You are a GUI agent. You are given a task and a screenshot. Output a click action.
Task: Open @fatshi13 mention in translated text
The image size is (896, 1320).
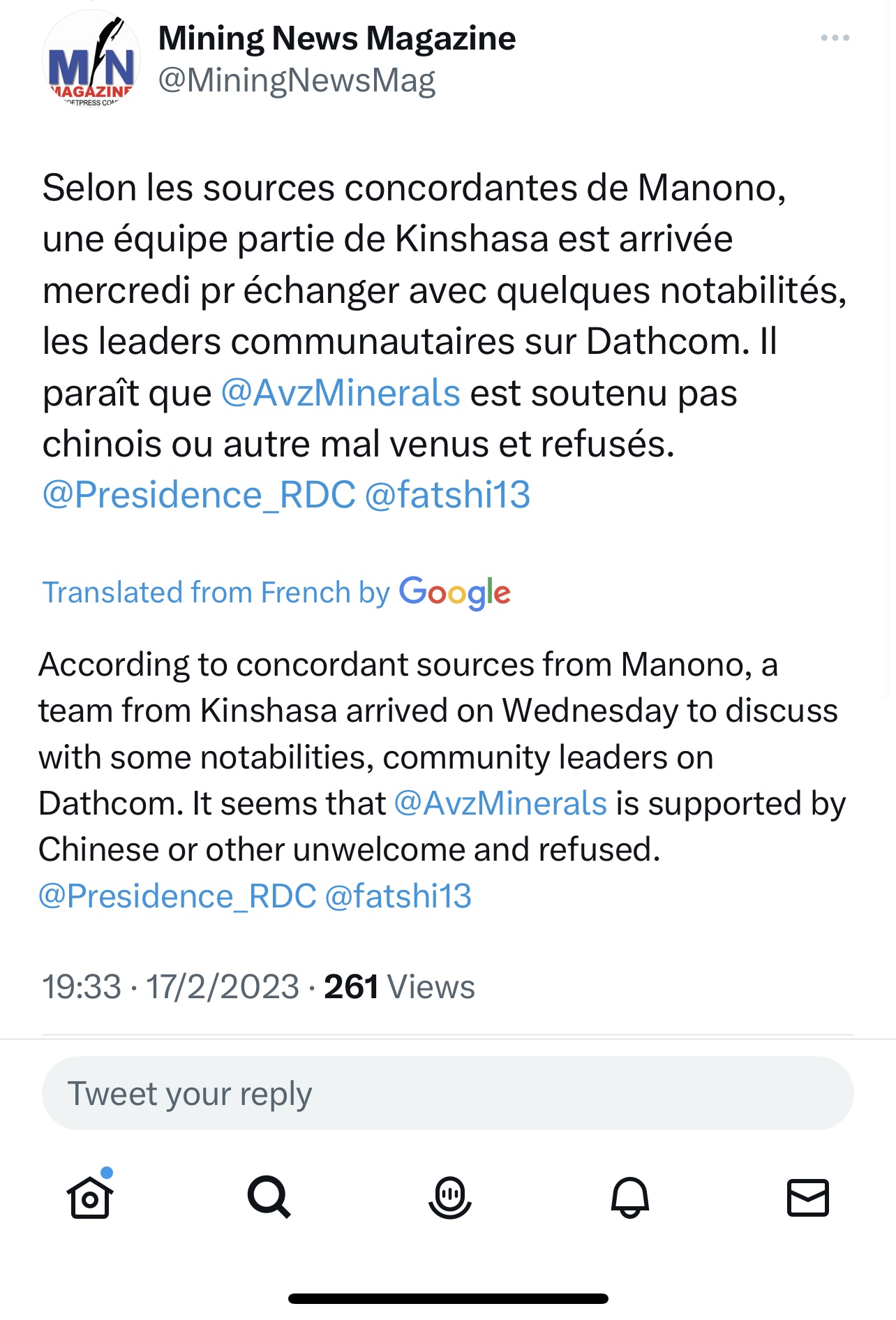pyautogui.click(x=398, y=896)
